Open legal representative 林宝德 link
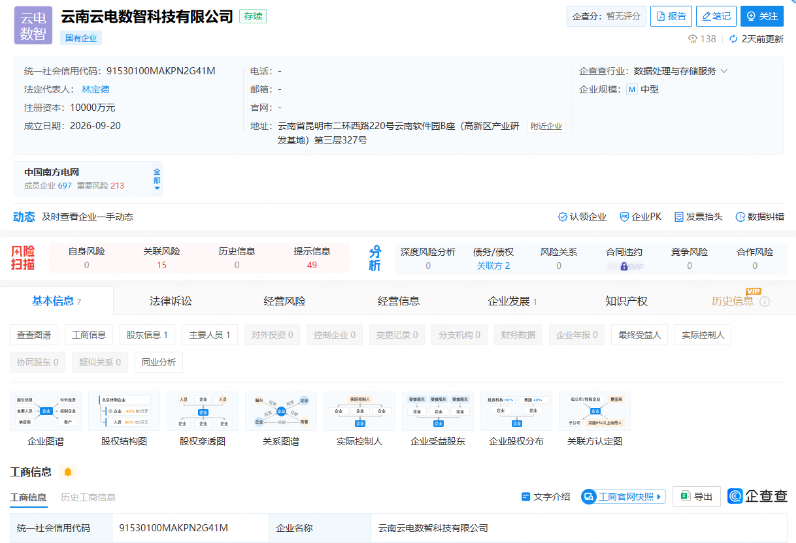This screenshot has width=796, height=543. 95,89
